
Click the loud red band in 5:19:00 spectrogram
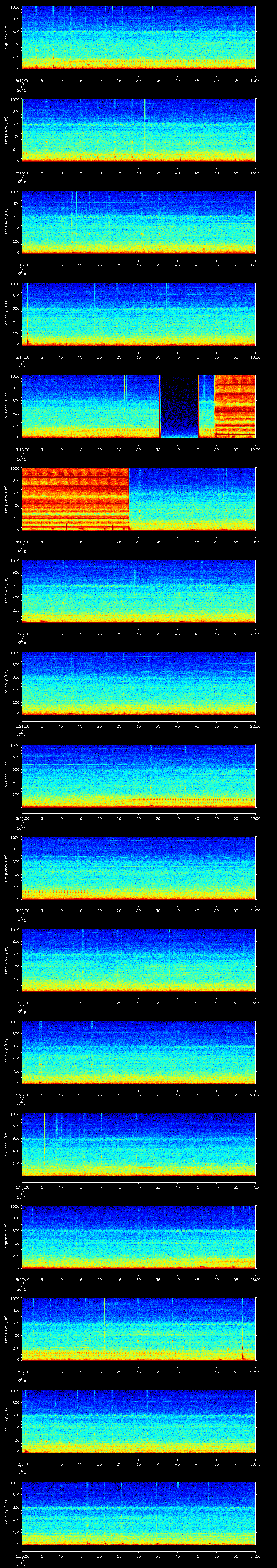pos(75,499)
